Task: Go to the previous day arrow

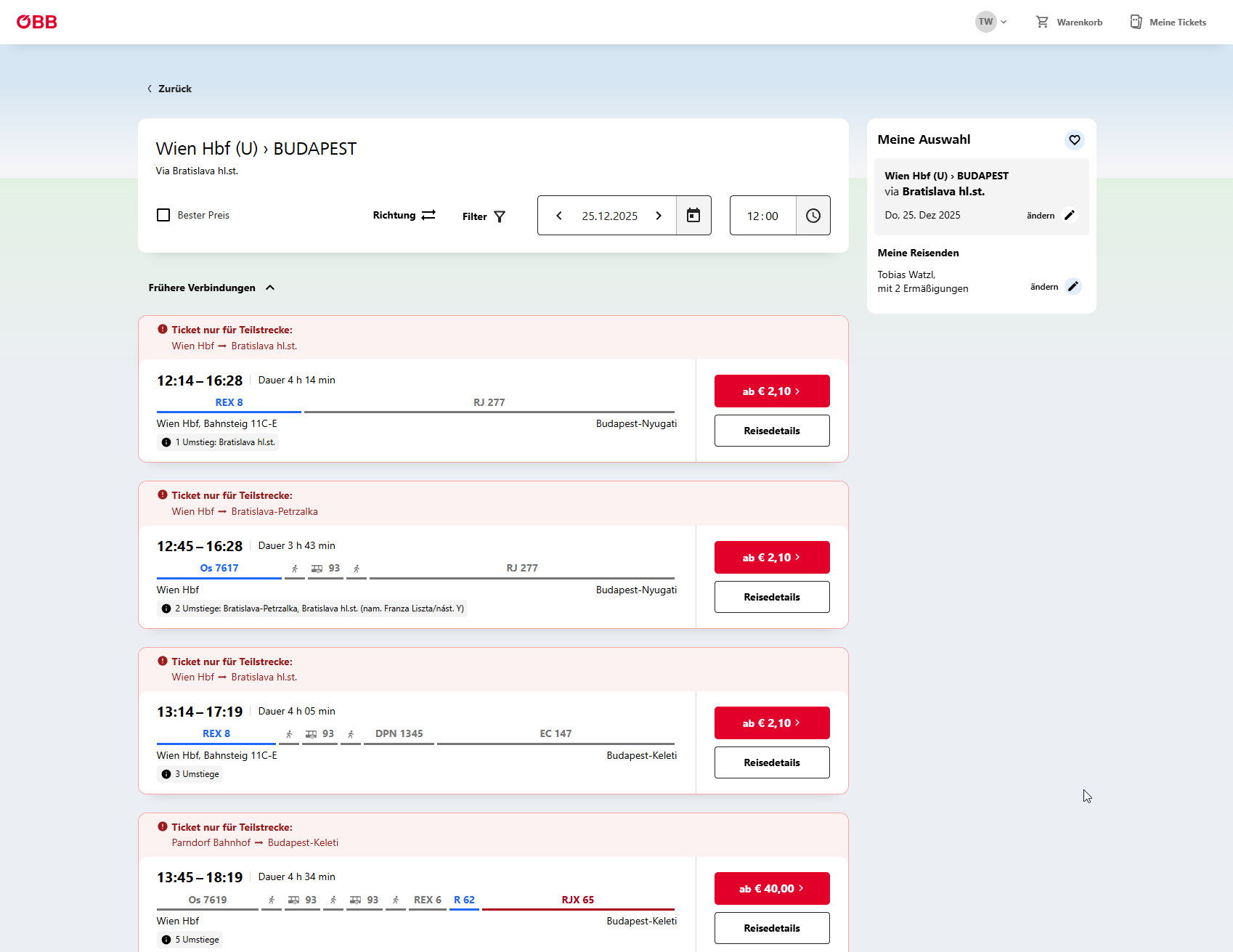Action: (x=559, y=216)
